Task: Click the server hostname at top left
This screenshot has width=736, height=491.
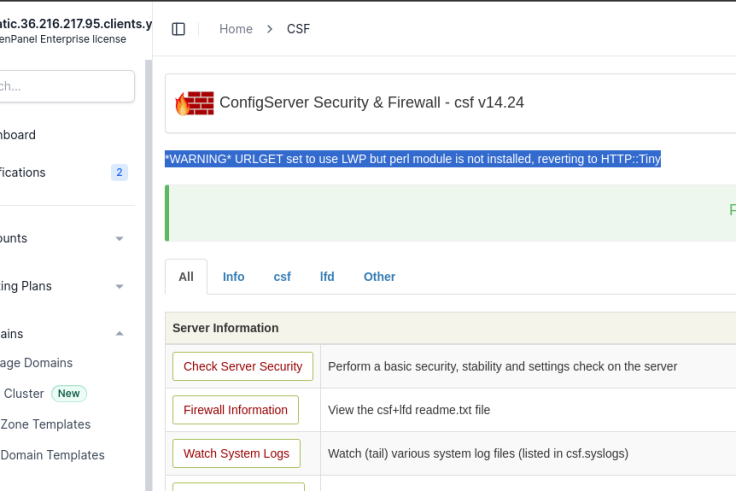Action: 75,23
